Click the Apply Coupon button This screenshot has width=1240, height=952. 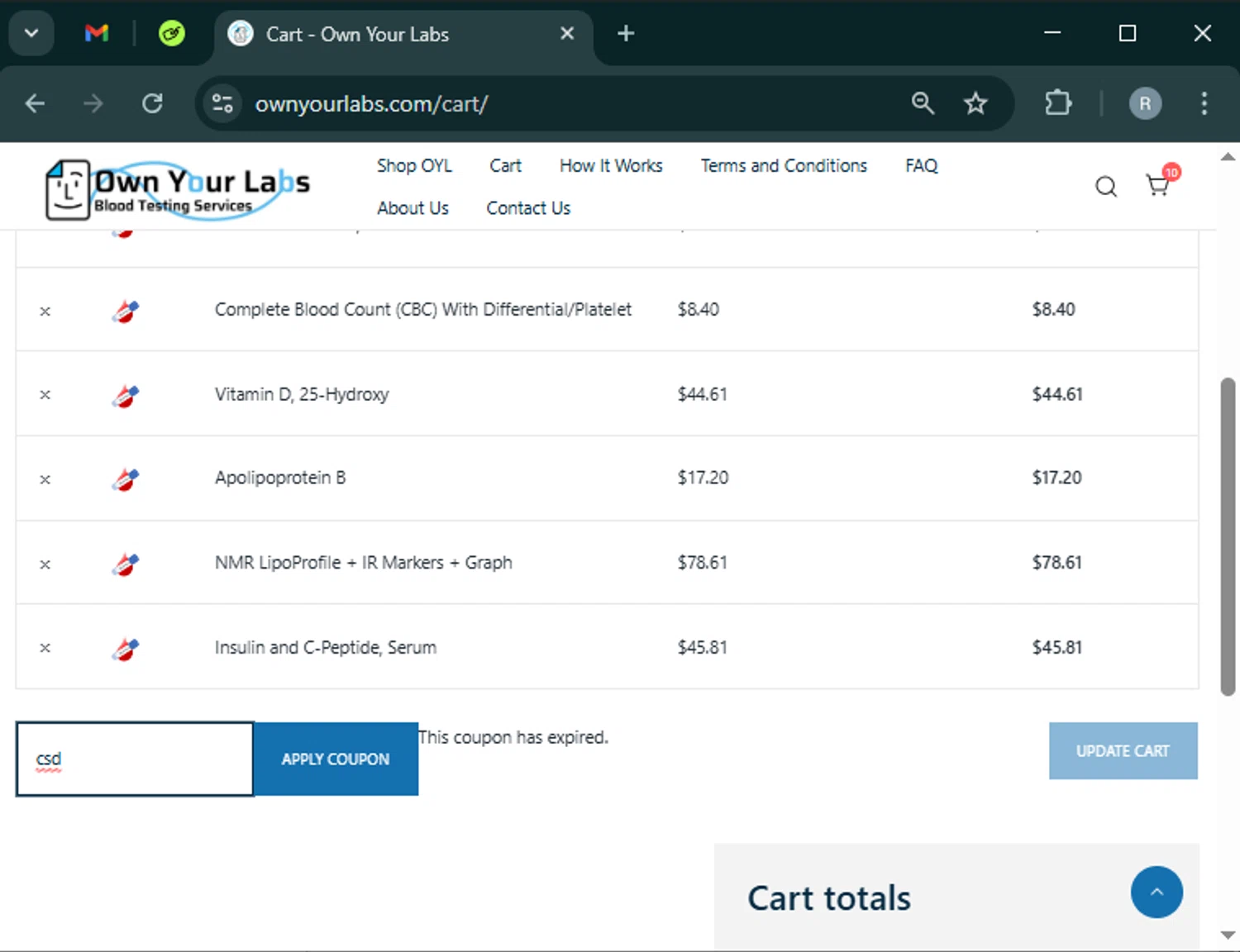pyautogui.click(x=336, y=759)
